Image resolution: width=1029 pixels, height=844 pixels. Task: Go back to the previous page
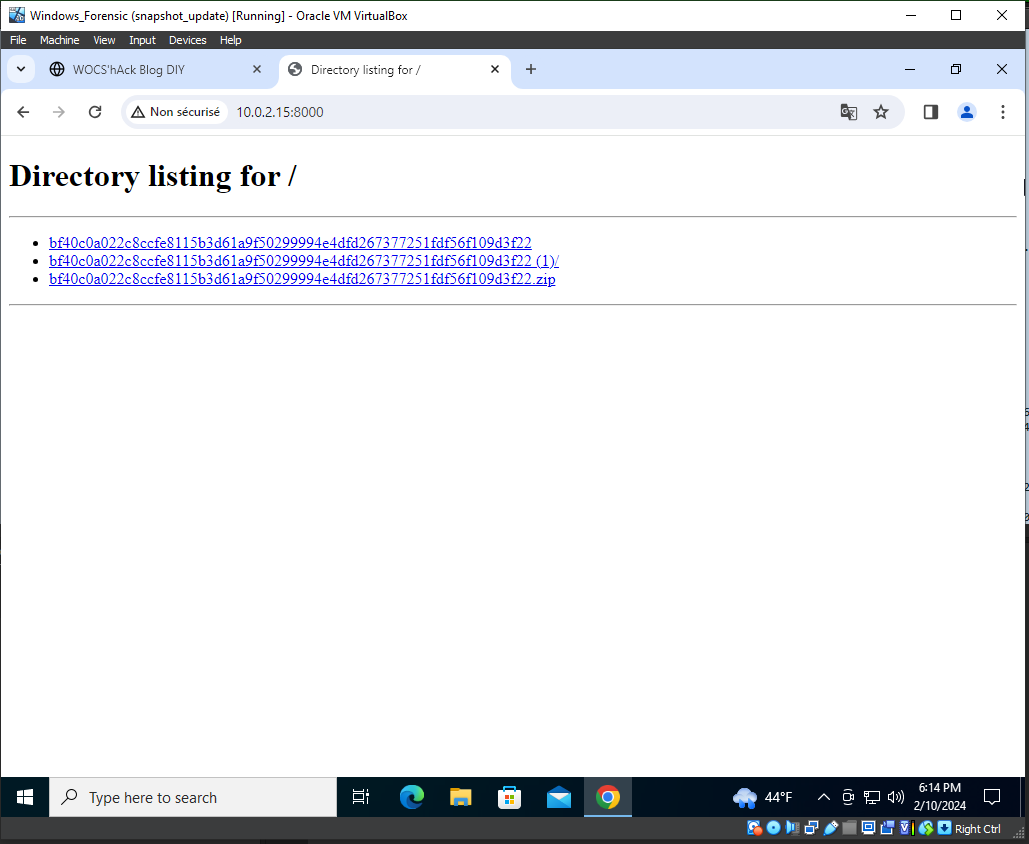pos(23,112)
